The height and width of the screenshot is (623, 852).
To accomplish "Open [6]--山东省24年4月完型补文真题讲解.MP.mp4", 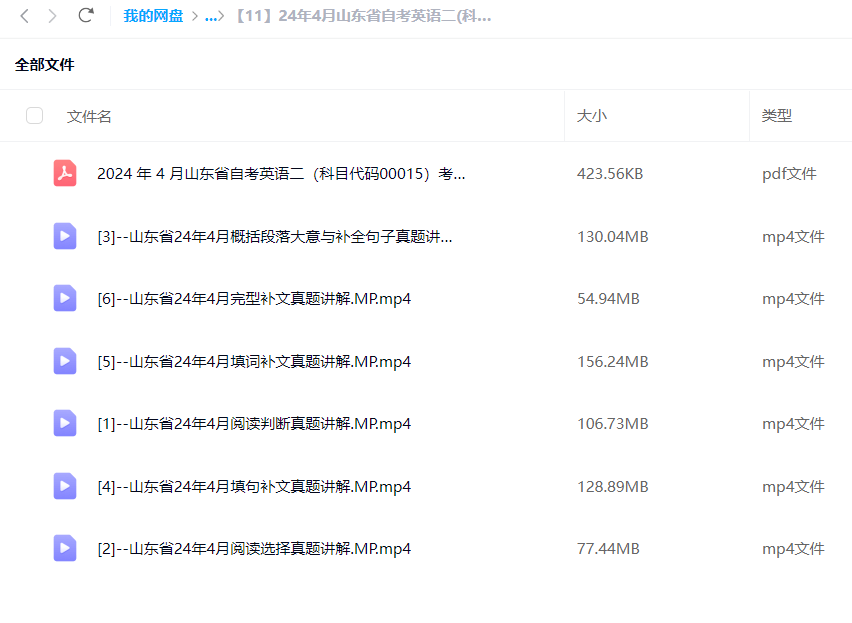I will click(254, 299).
